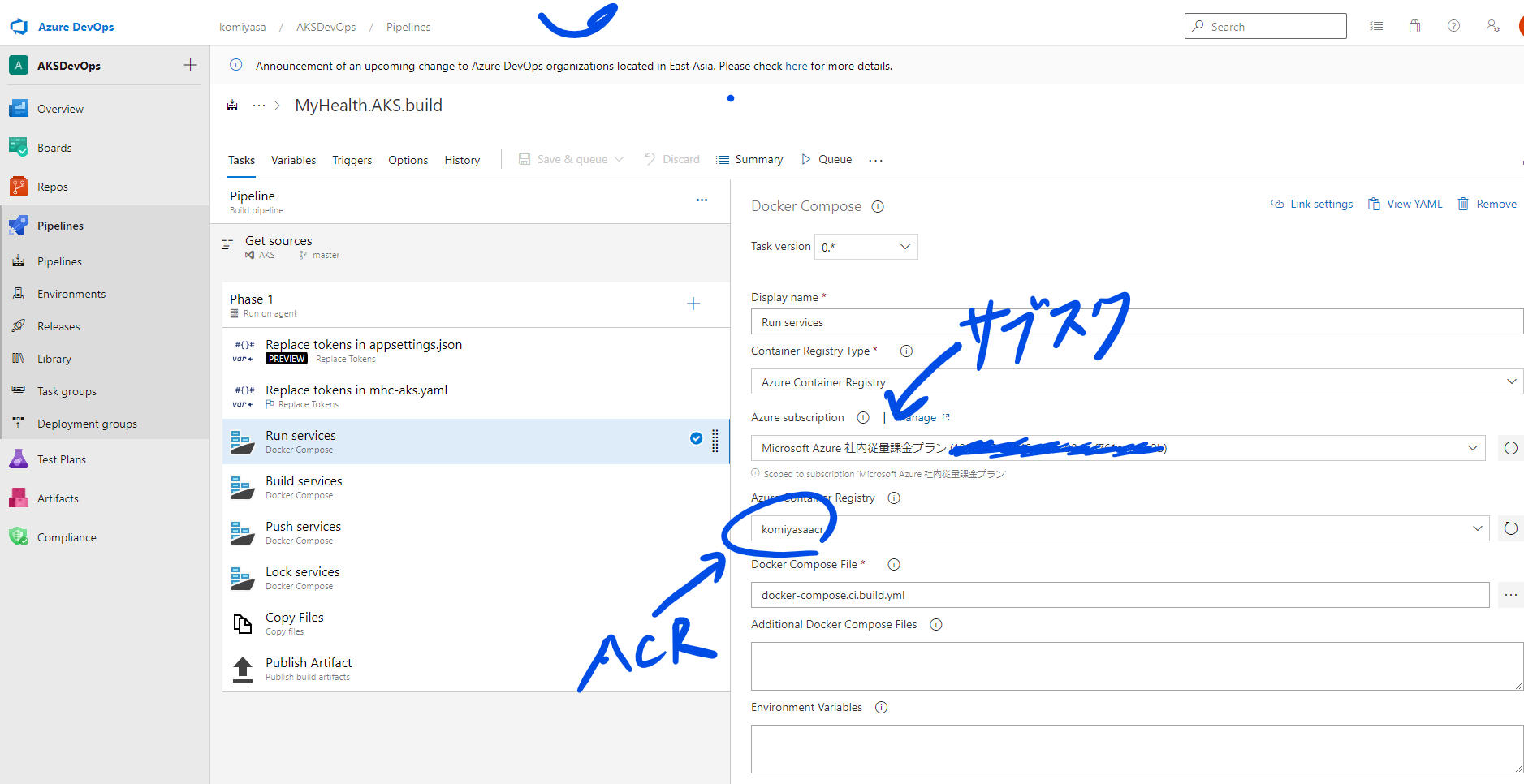Viewport: 1524px width, 784px height.
Task: Show info for Container Registry Type
Action: coord(906,351)
